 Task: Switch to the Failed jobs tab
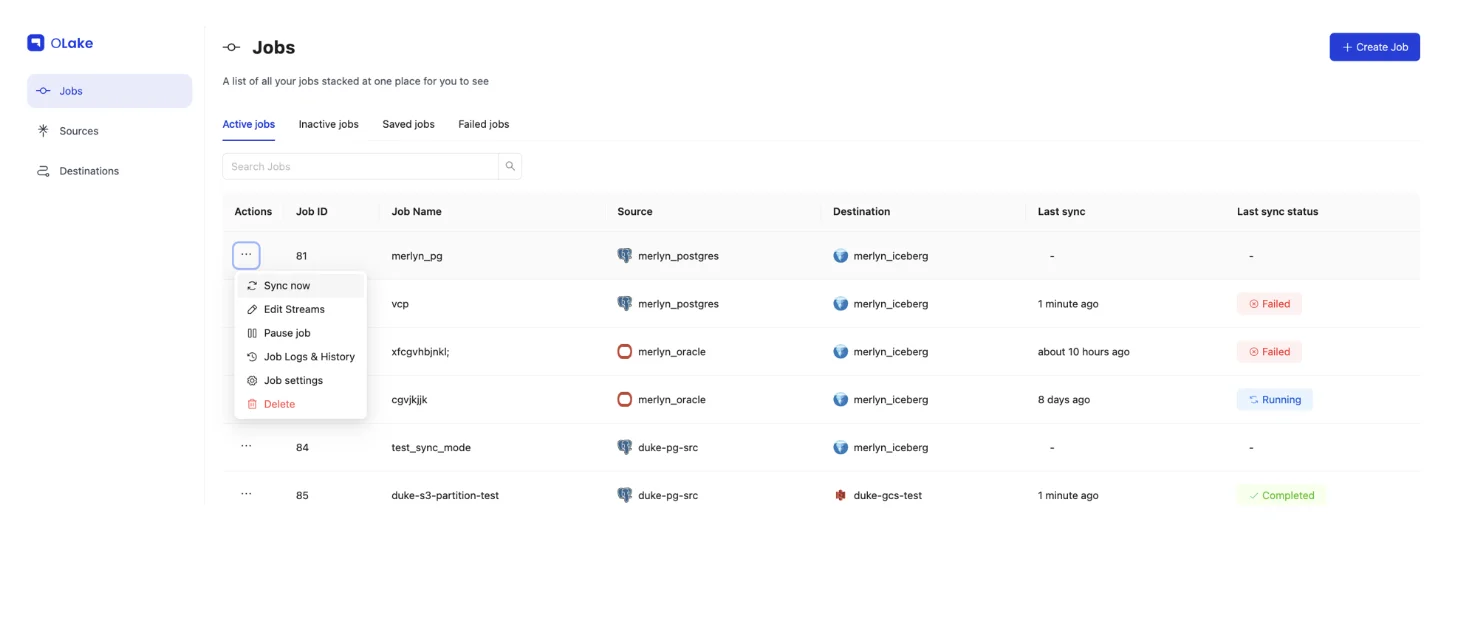(483, 125)
